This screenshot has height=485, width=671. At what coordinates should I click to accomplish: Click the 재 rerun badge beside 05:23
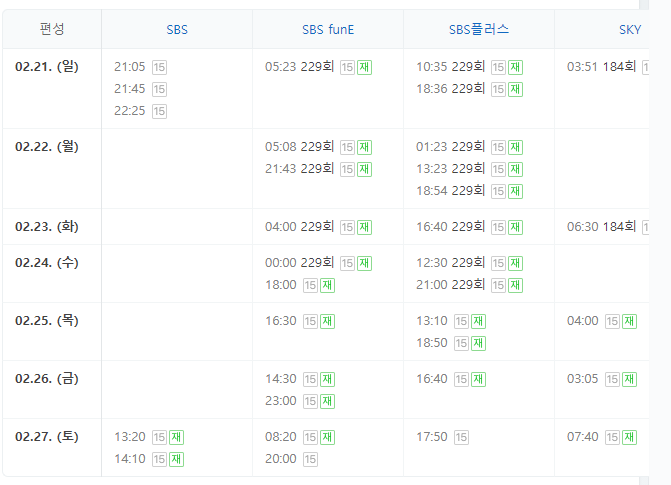click(364, 67)
